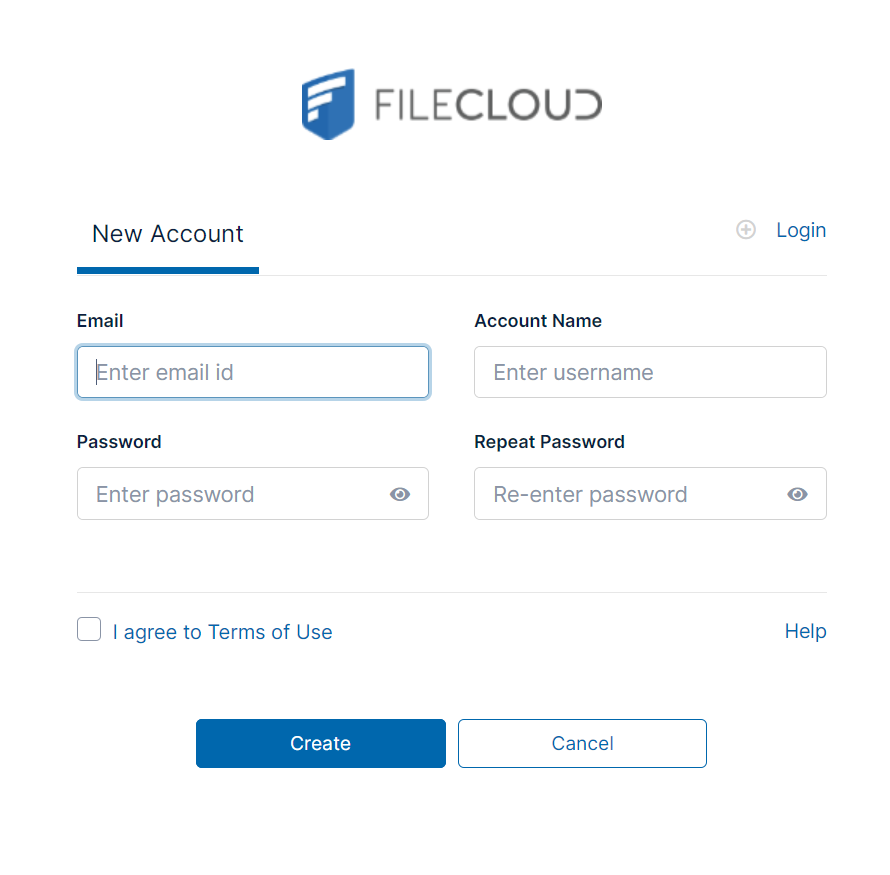Open the Terms of Use link

coord(270,632)
